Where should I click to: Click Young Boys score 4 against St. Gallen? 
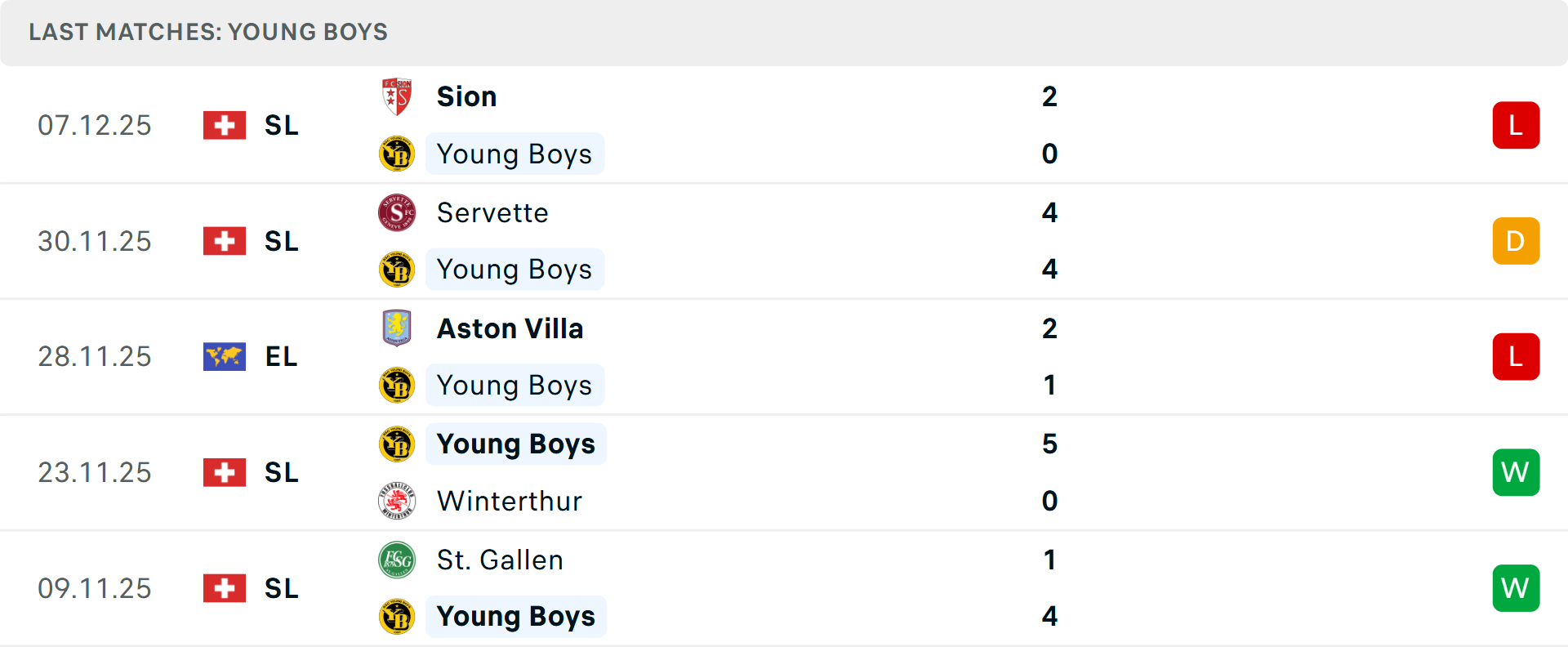1049,616
